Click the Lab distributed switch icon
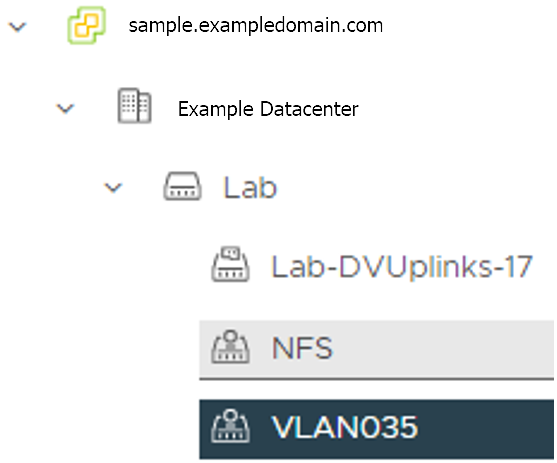557x463 pixels. click(x=182, y=186)
